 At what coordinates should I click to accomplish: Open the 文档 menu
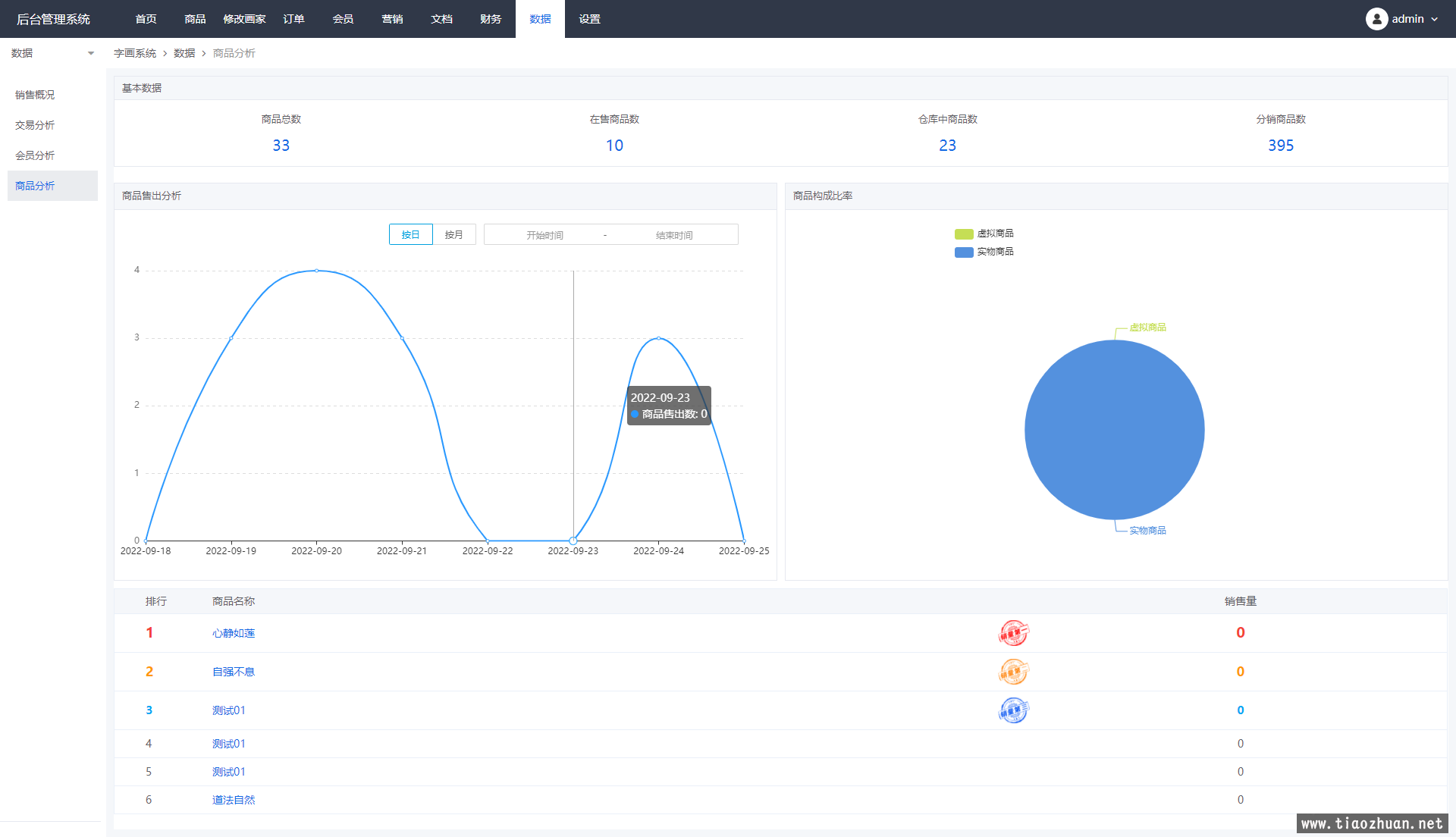point(441,19)
